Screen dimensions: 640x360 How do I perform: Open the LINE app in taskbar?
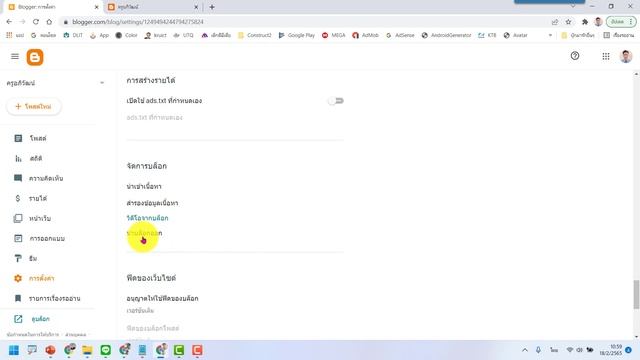tap(106, 350)
